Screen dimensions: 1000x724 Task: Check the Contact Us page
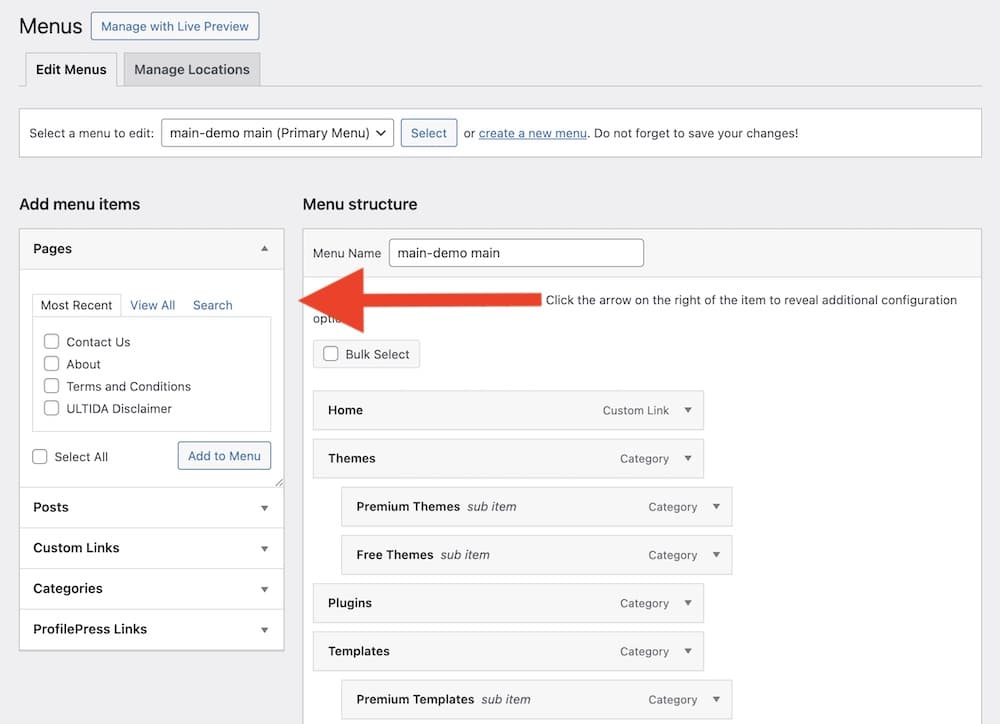[52, 341]
